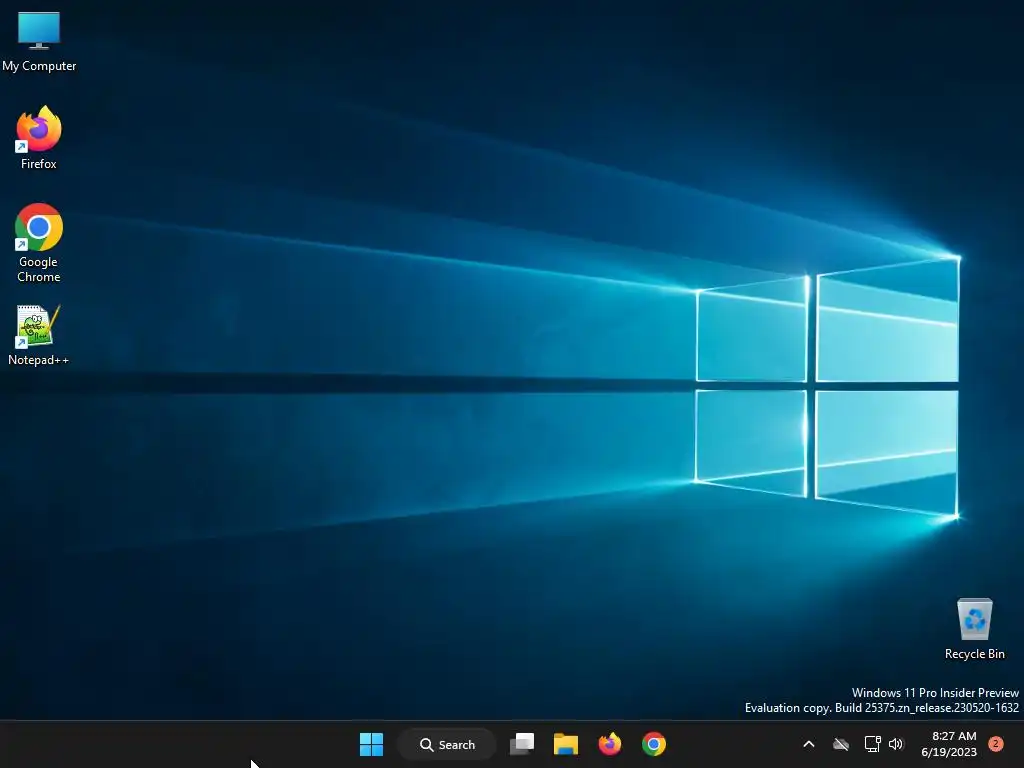Open the notification badge showing 2
This screenshot has height=768, width=1024.
tap(996, 744)
